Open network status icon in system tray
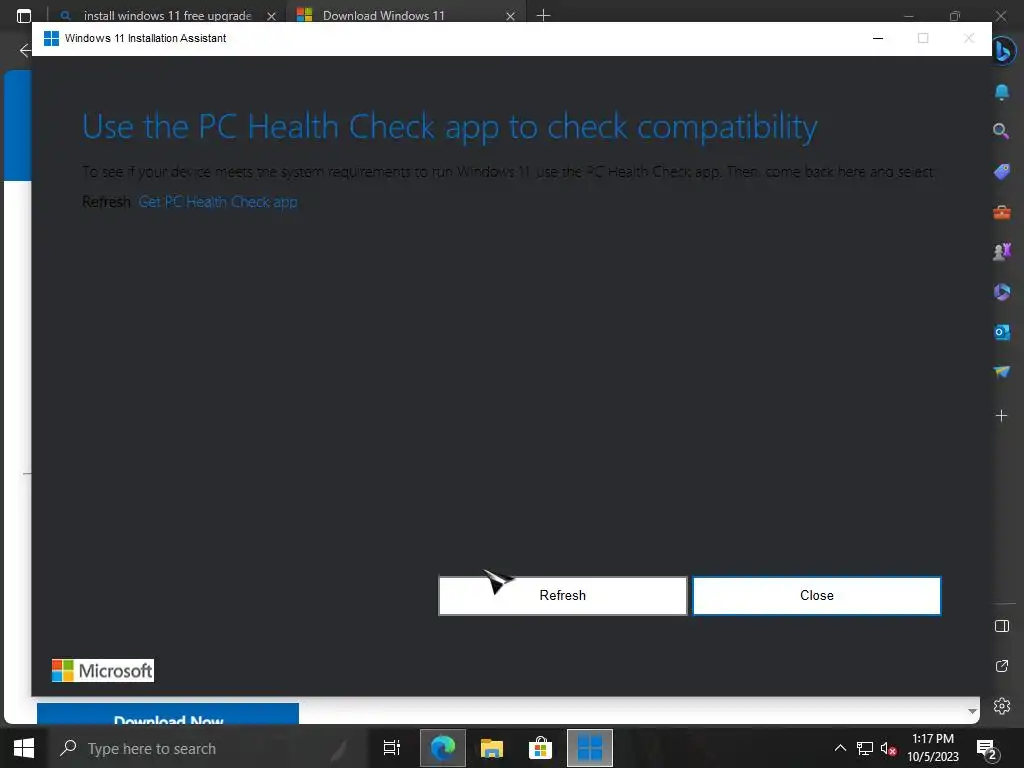Viewport: 1024px width, 768px height. click(865, 748)
